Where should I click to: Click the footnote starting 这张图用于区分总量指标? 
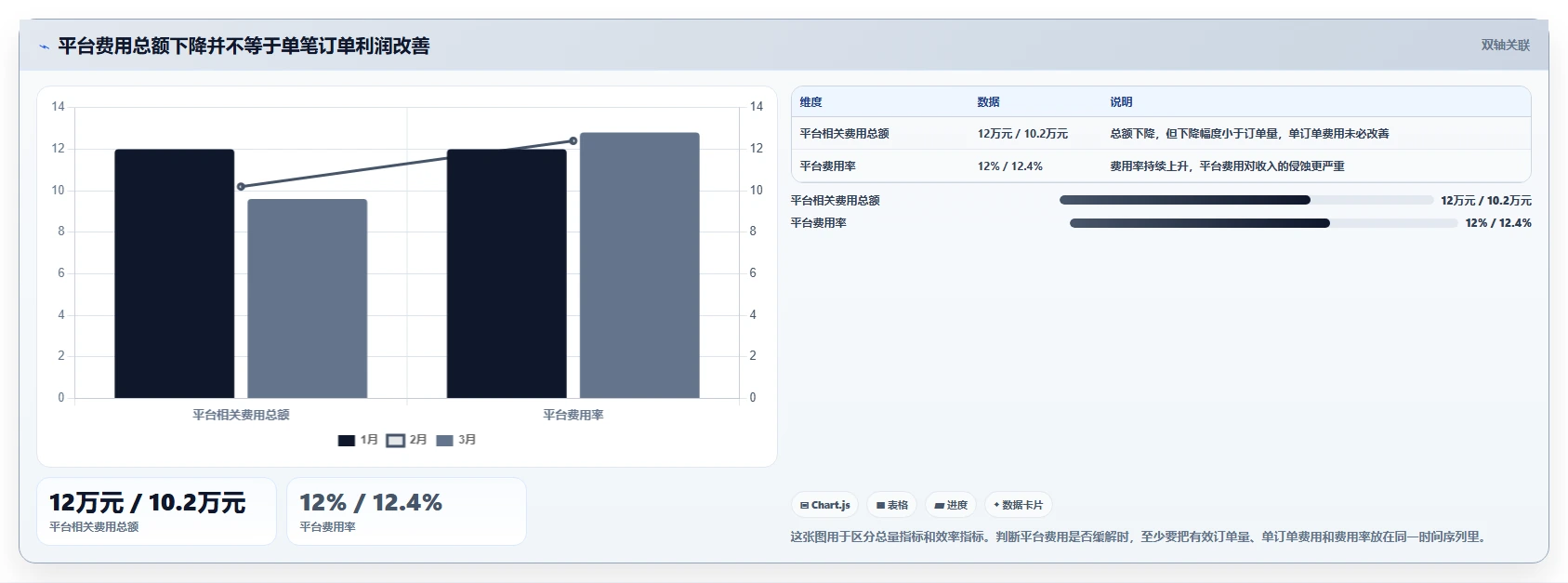1139,537
